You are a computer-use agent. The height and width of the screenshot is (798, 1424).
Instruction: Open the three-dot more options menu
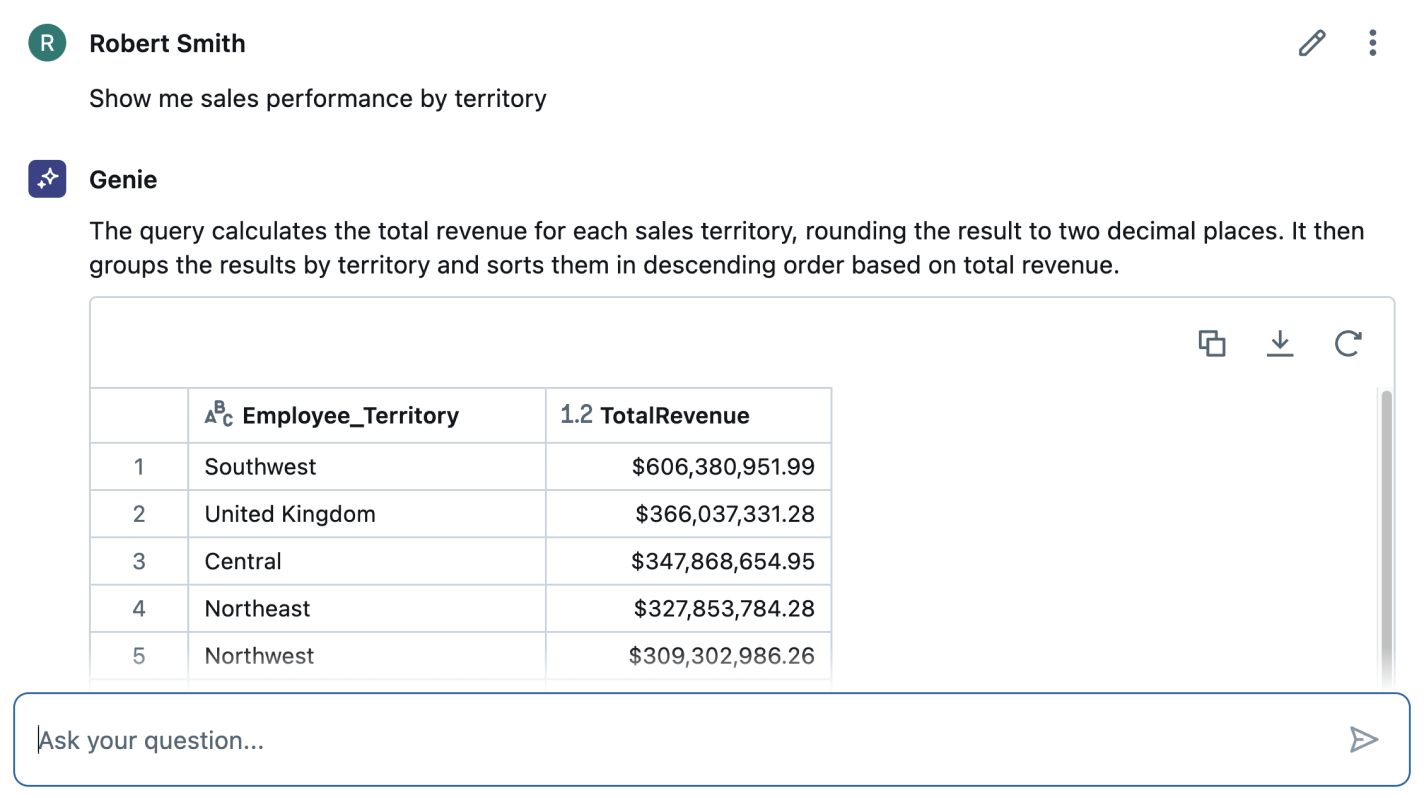point(1372,43)
